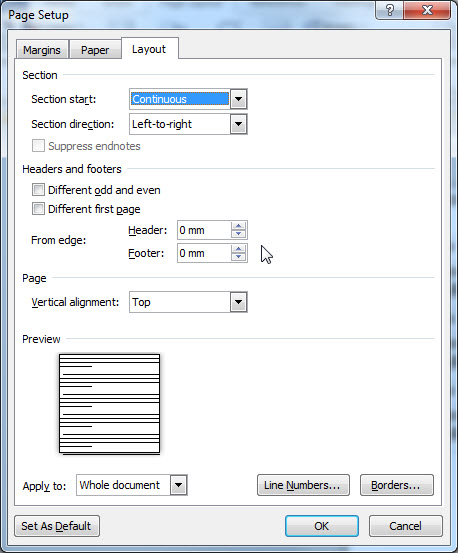This screenshot has height=553, width=458.
Task: Open the Line Numbers dialog
Action: coord(303,485)
